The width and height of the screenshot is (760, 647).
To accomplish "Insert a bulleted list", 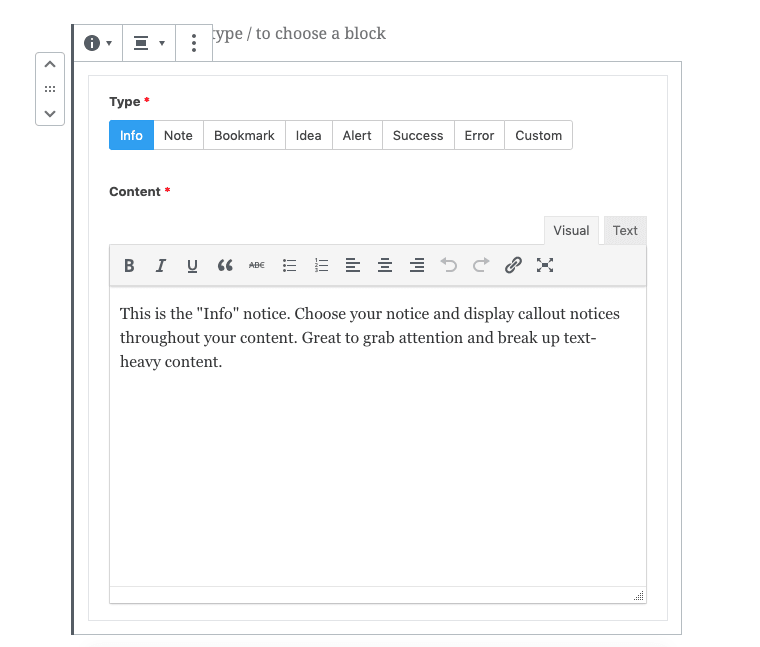I will click(x=289, y=266).
